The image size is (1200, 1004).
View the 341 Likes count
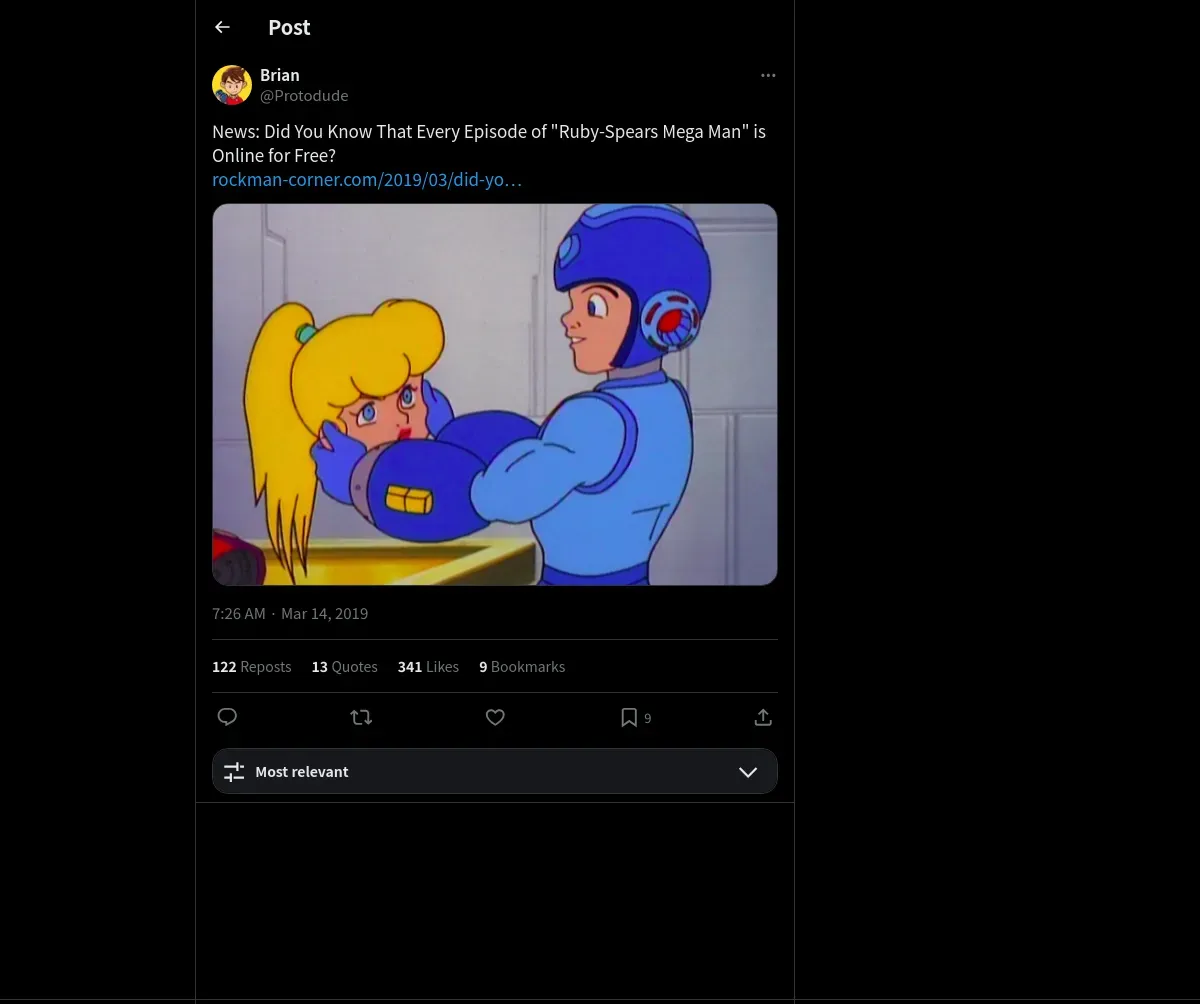[428, 667]
